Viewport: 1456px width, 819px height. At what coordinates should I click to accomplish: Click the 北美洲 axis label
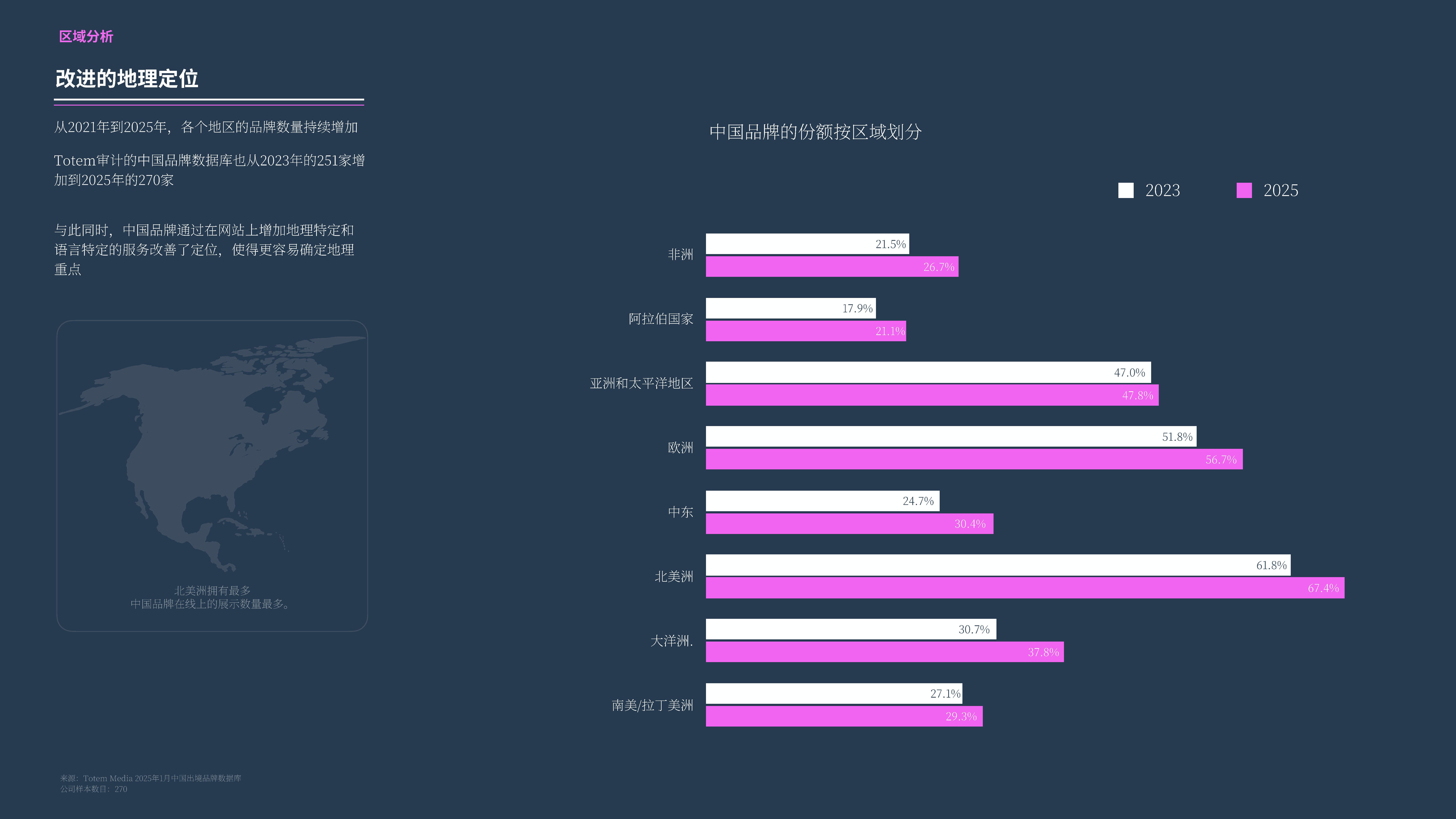point(674,577)
